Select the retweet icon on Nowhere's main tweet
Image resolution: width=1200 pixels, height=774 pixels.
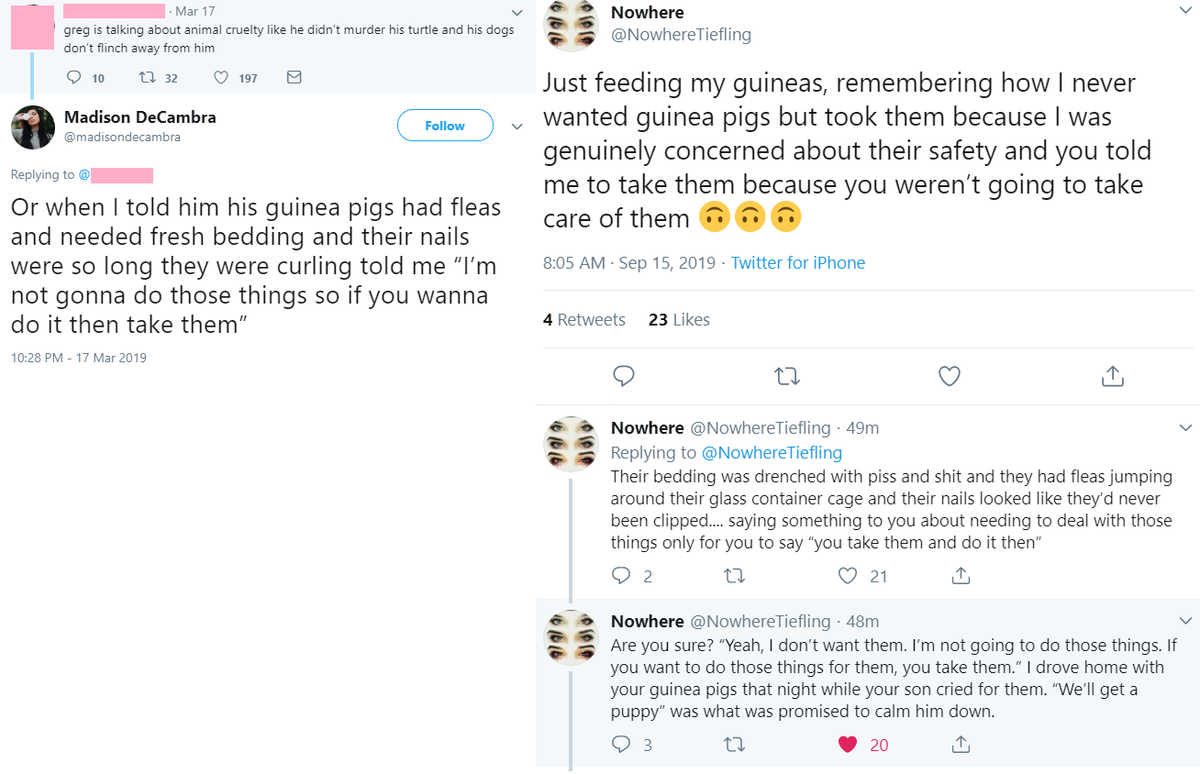click(x=787, y=376)
